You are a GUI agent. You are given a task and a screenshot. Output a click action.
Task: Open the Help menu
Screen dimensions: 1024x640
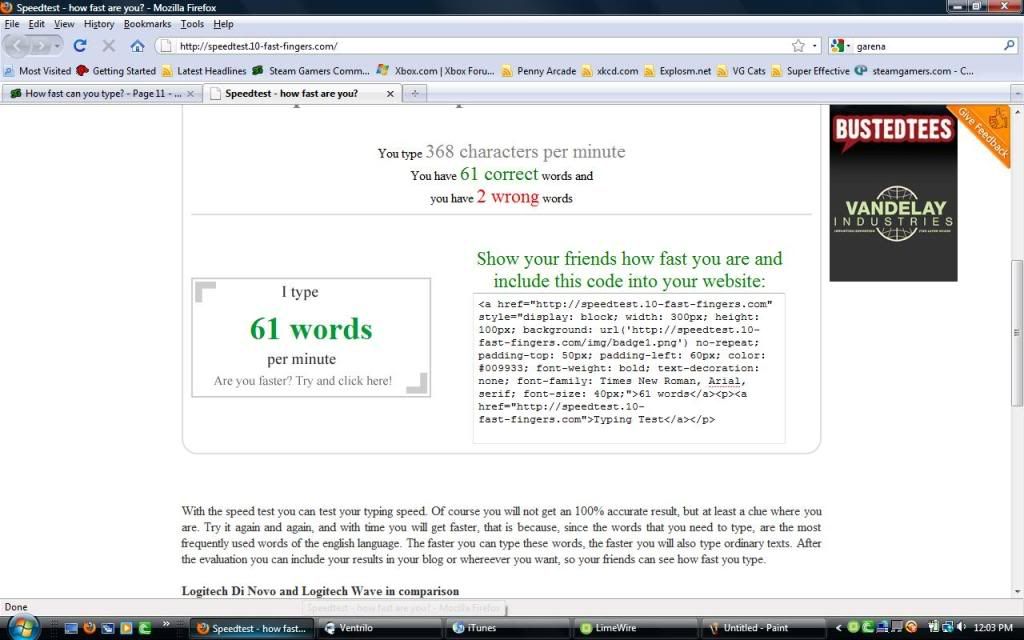[x=223, y=24]
